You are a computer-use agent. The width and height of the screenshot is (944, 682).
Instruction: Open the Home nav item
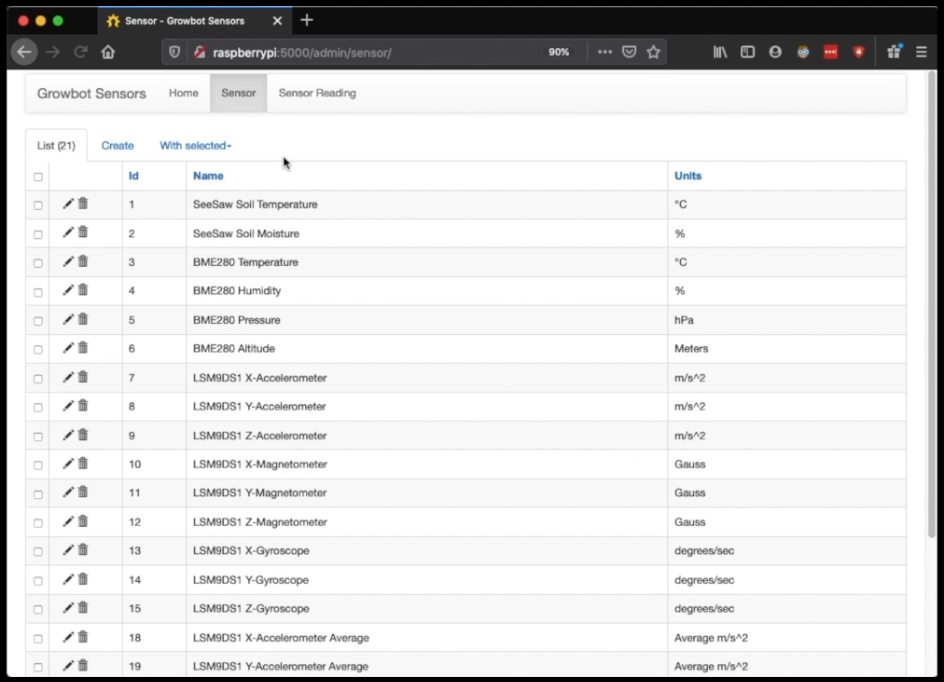(x=183, y=93)
